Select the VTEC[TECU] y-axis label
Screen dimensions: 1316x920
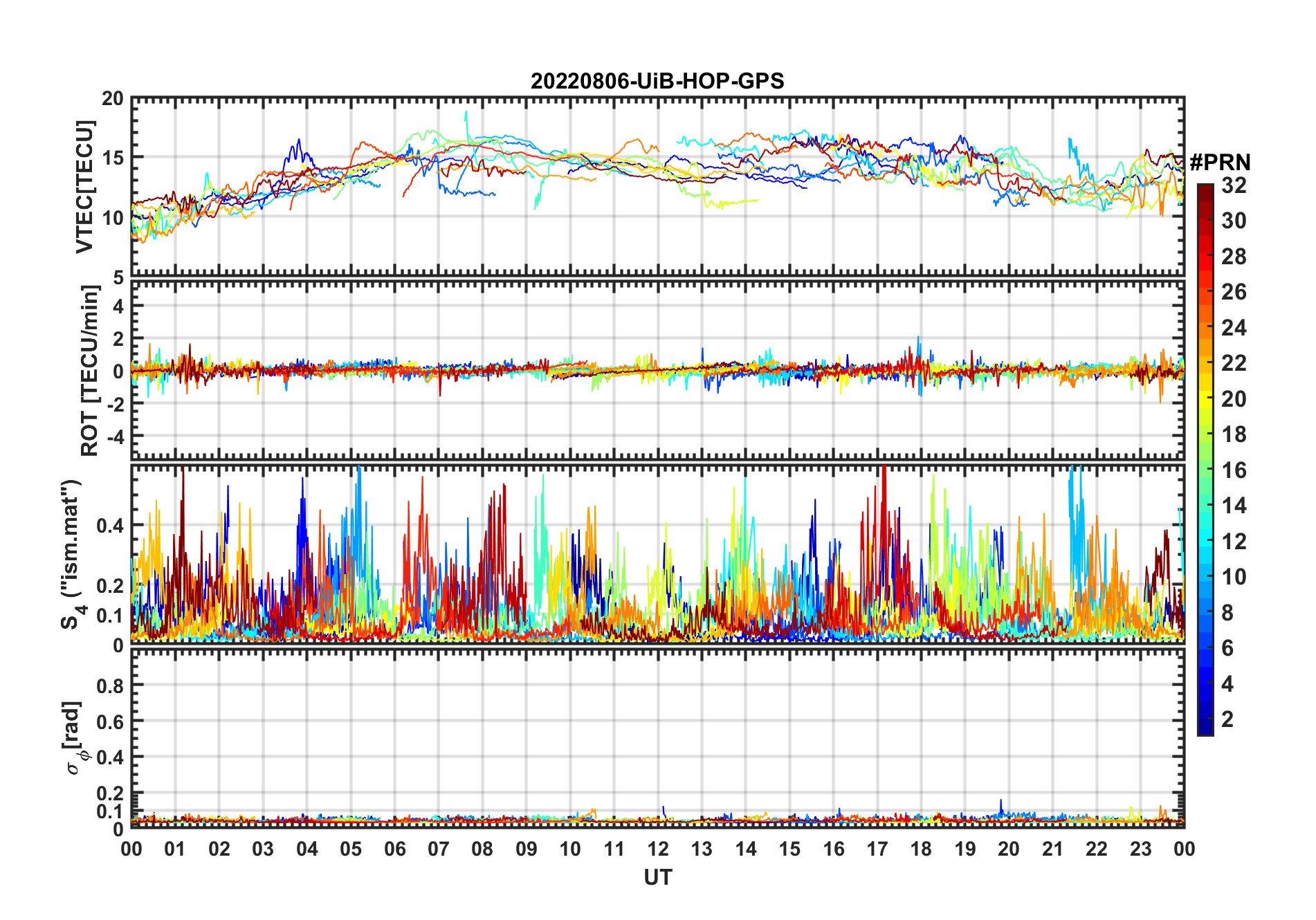pos(84,187)
